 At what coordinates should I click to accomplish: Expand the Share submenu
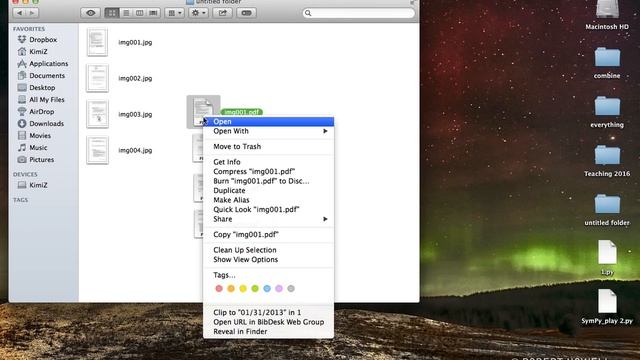coord(268,219)
